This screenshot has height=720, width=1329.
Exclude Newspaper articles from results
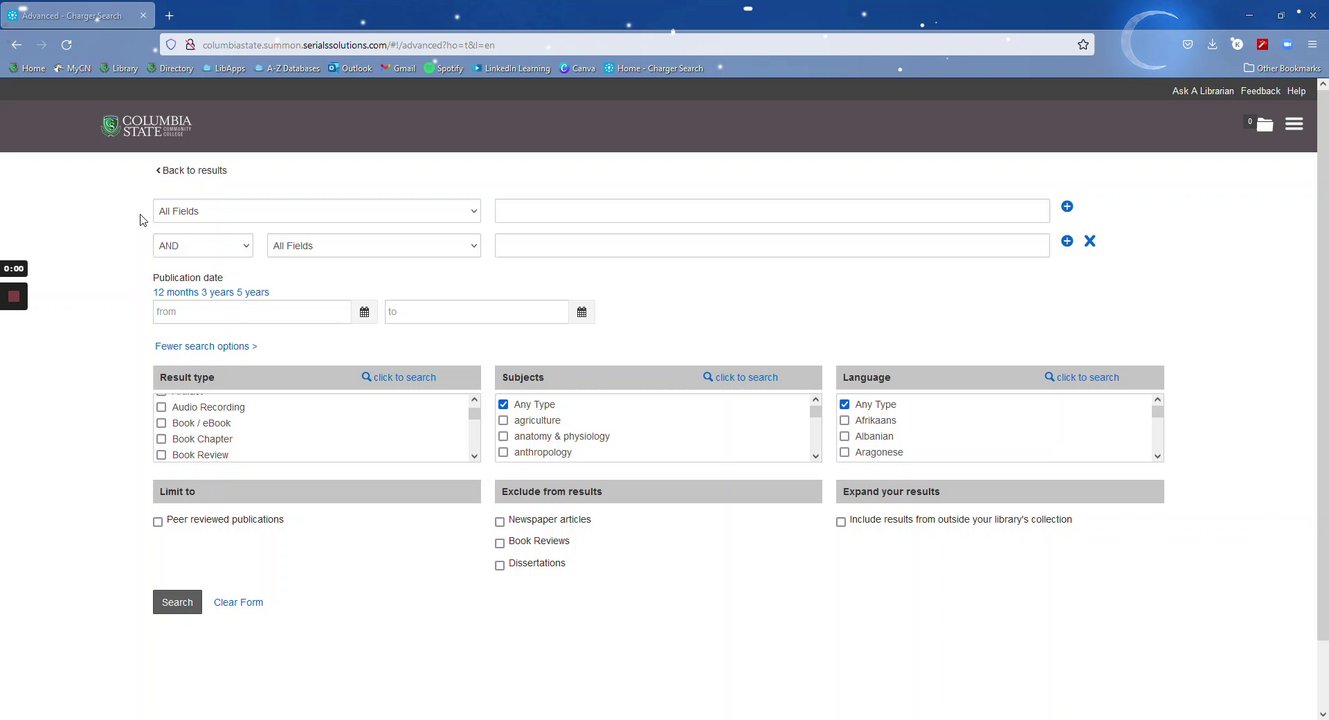[500, 522]
